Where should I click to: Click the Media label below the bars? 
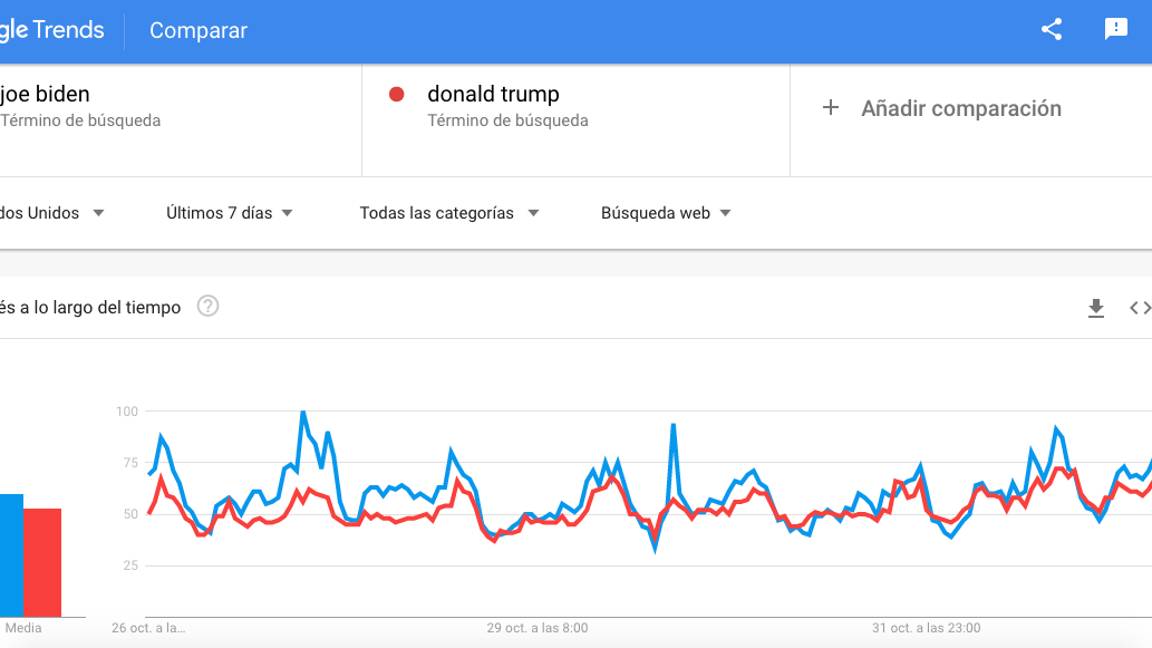pos(23,628)
